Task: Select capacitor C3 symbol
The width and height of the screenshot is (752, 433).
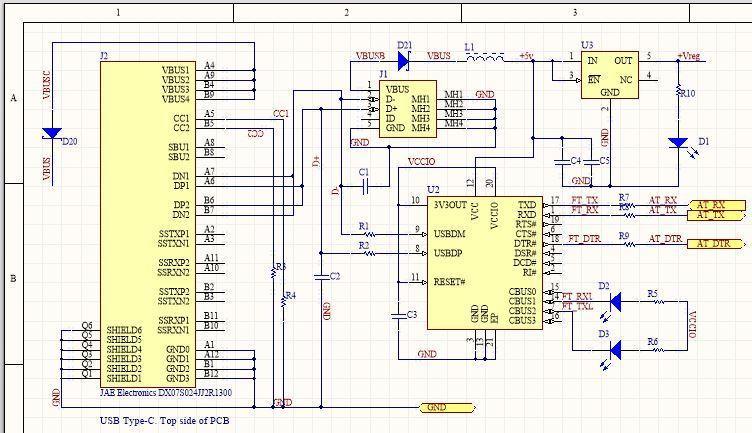Action: pyautogui.click(x=398, y=315)
